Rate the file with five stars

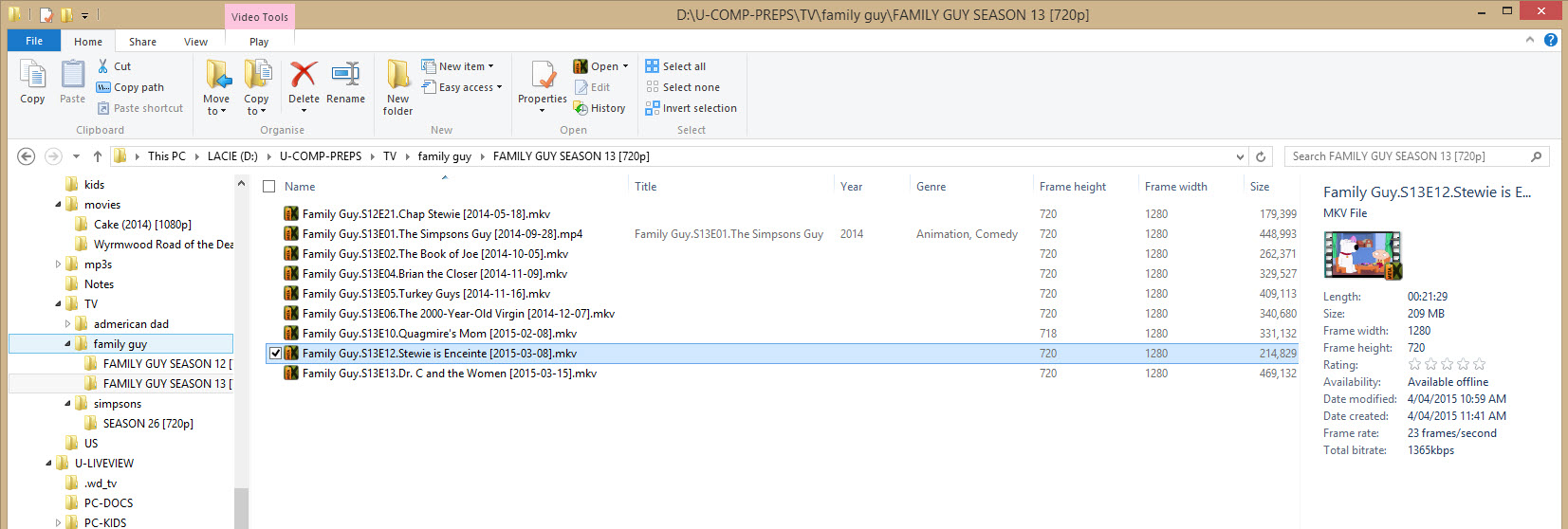pyautogui.click(x=1479, y=365)
